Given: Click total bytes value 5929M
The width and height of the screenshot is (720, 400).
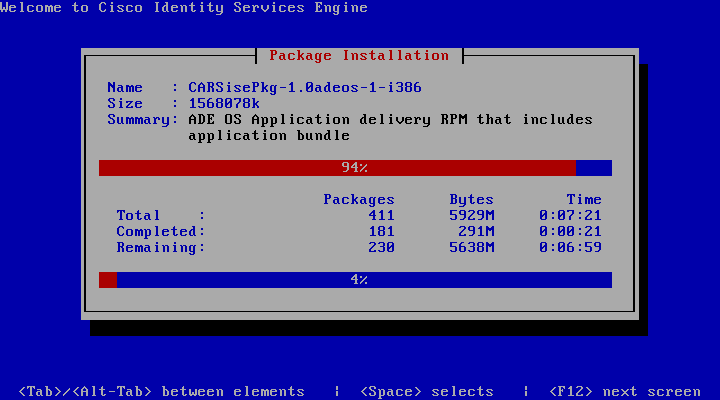Looking at the screenshot, I should click(x=472, y=215).
